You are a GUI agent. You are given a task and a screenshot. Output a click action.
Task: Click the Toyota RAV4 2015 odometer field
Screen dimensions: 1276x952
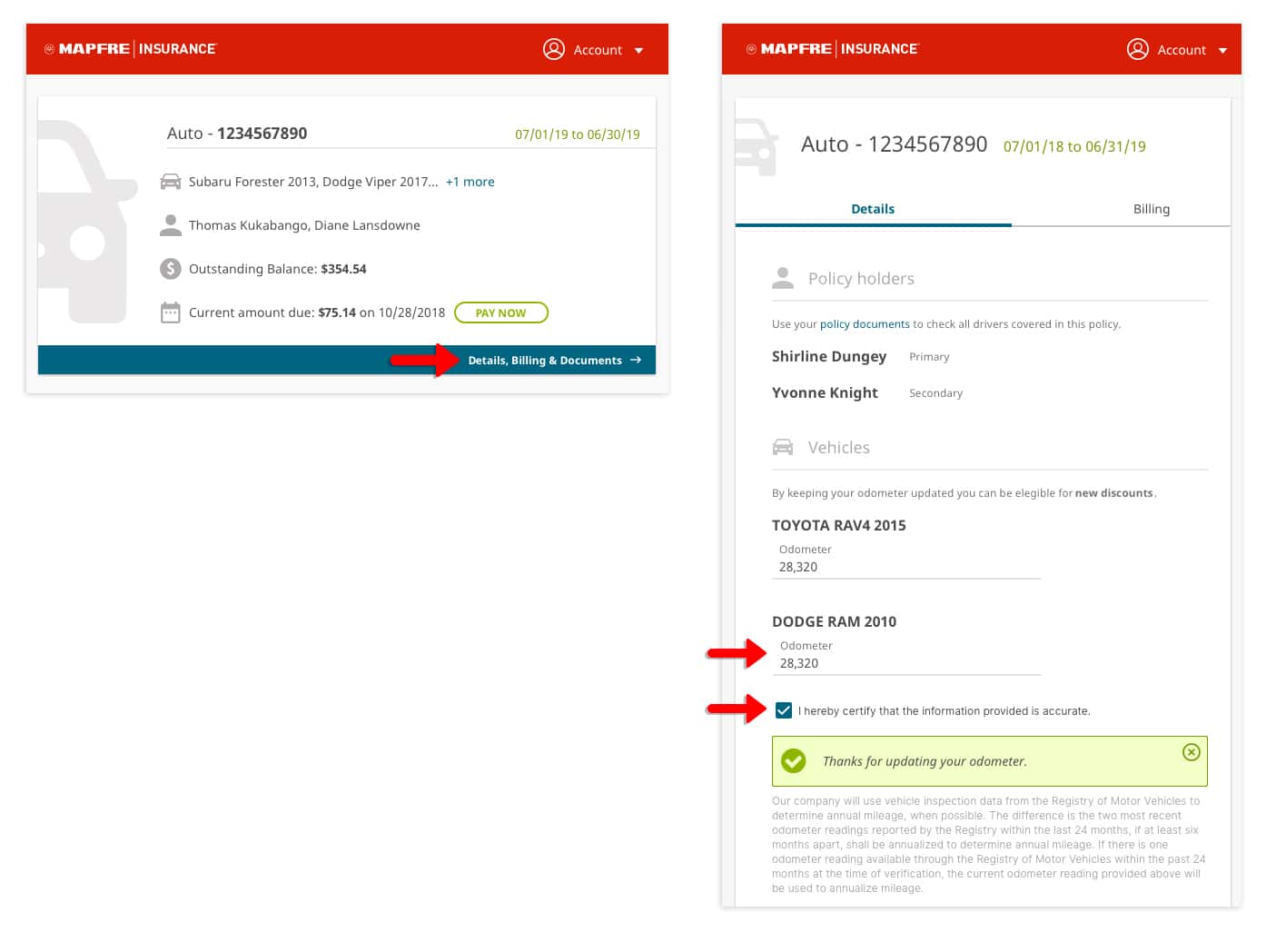point(906,567)
